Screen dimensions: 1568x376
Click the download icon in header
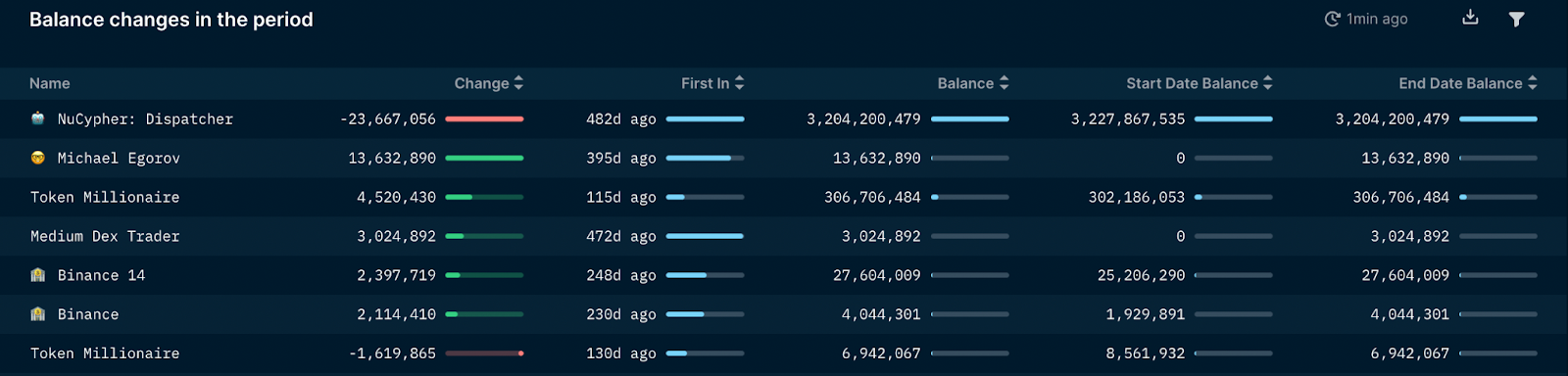(1470, 18)
